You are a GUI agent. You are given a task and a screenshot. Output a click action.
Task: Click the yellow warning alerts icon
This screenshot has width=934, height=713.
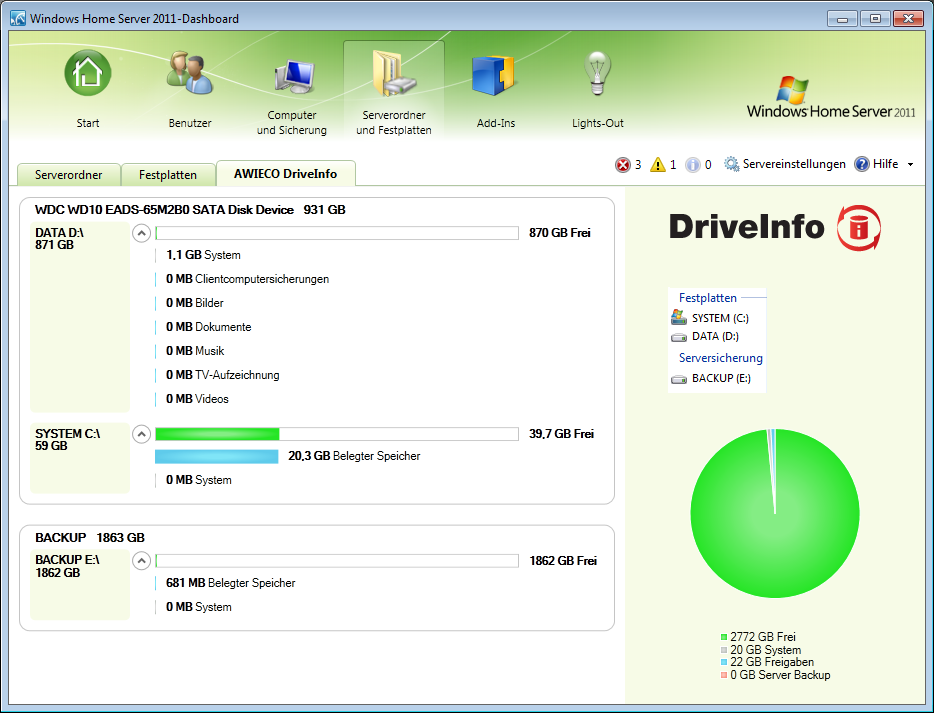click(658, 164)
